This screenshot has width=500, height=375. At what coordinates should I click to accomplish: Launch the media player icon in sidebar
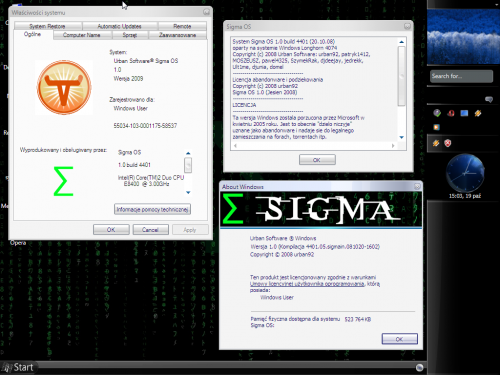coord(436,127)
